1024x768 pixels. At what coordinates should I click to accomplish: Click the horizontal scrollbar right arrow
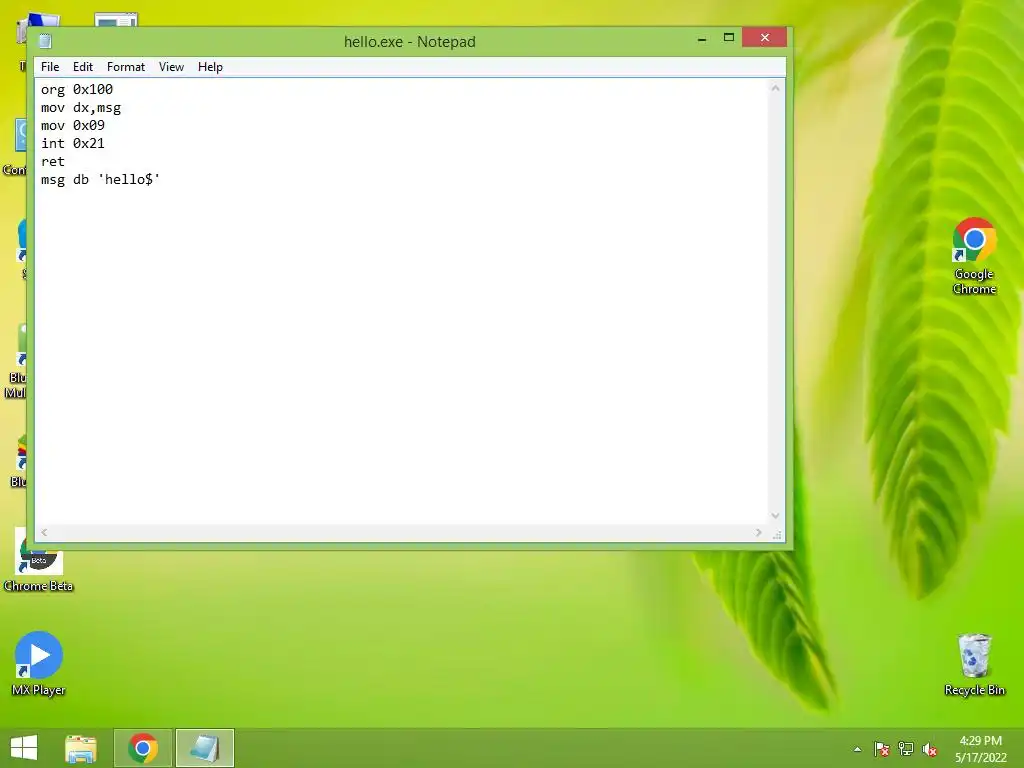point(758,532)
